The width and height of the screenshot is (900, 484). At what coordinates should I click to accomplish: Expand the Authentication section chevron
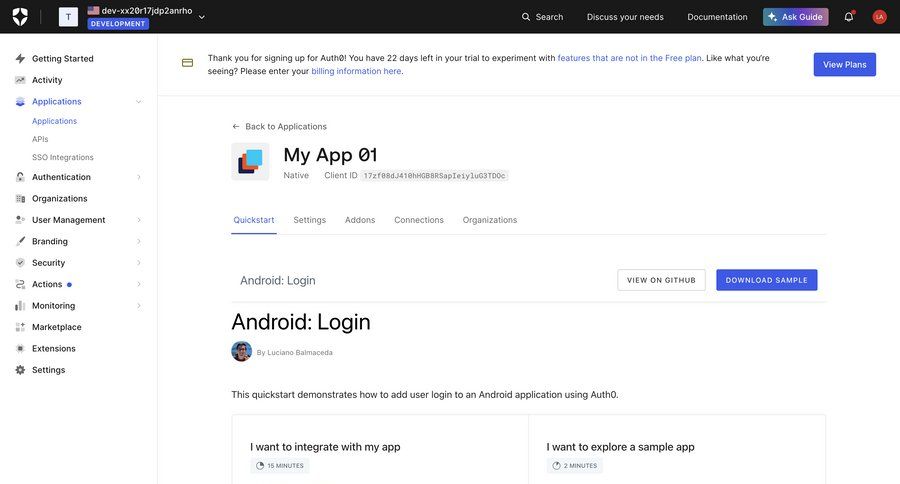pos(138,177)
